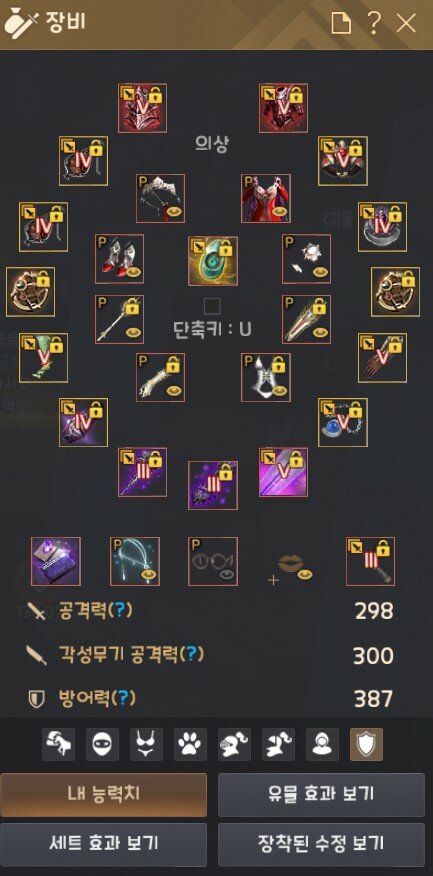The height and width of the screenshot is (876, 433).
Task: Toggle the ninja mask face icon
Action: pos(102,744)
